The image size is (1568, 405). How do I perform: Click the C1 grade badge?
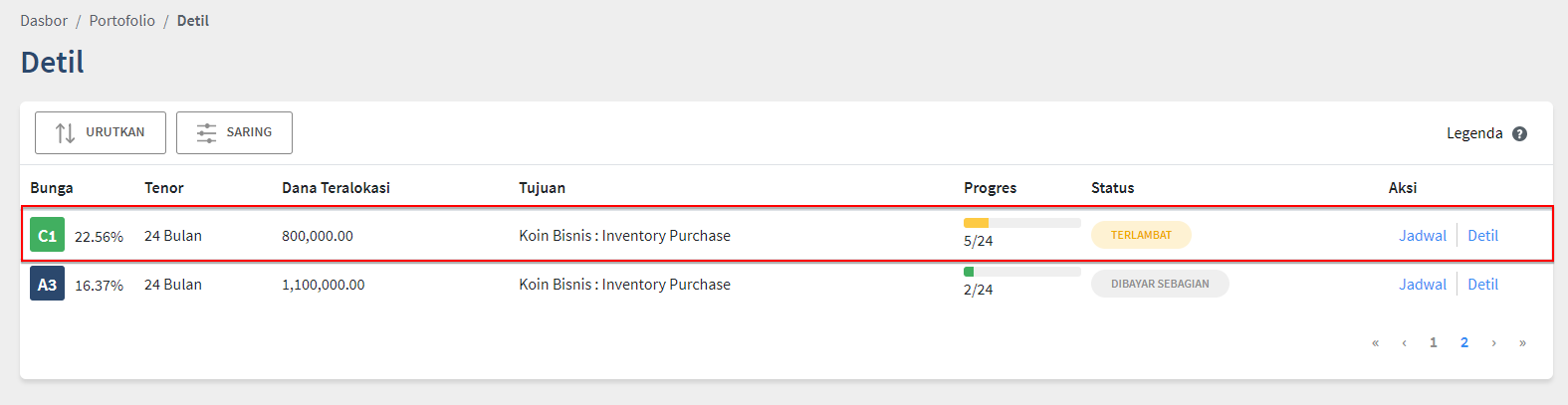47,236
